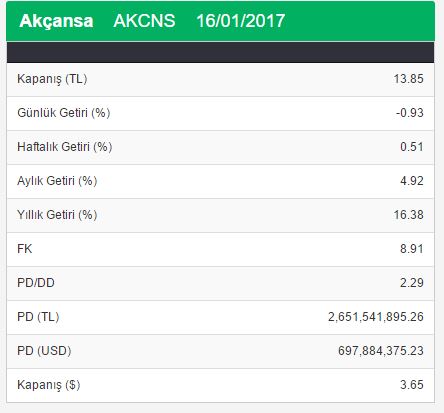The height and width of the screenshot is (413, 444).
Task: Click the 16.38 yearly return value
Action: (409, 215)
